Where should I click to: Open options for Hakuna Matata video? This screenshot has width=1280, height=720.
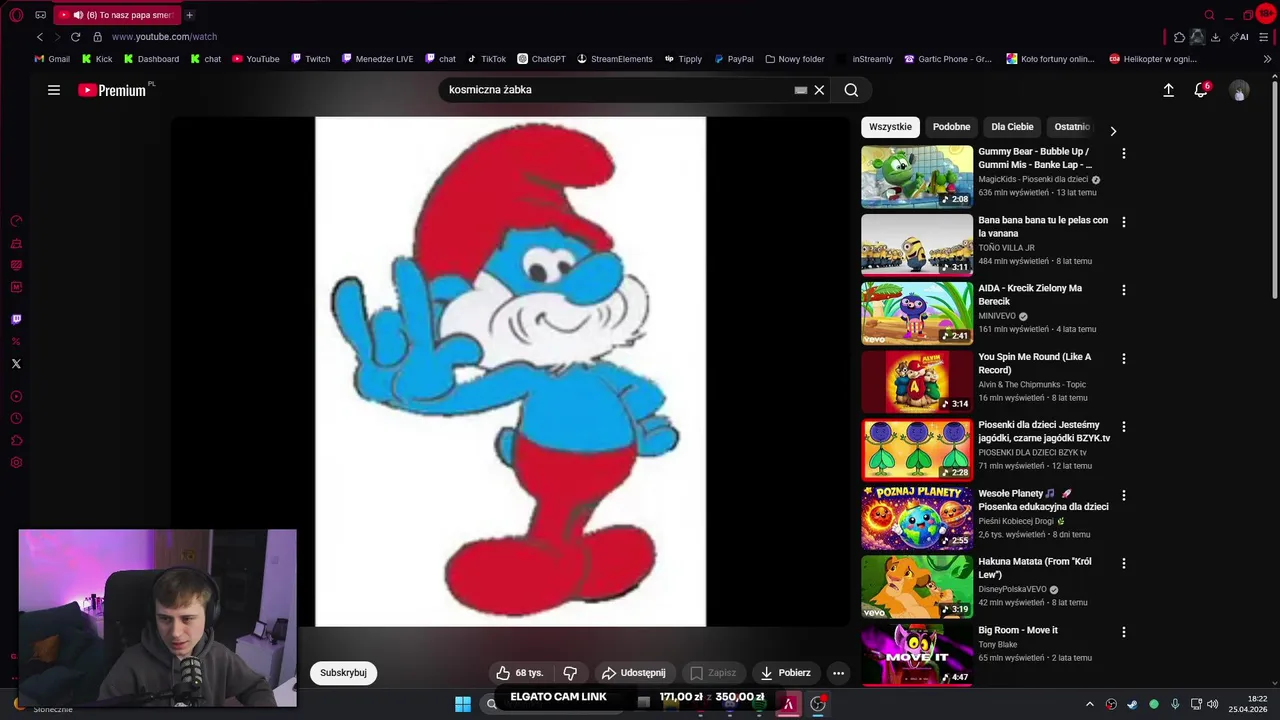pos(1124,564)
